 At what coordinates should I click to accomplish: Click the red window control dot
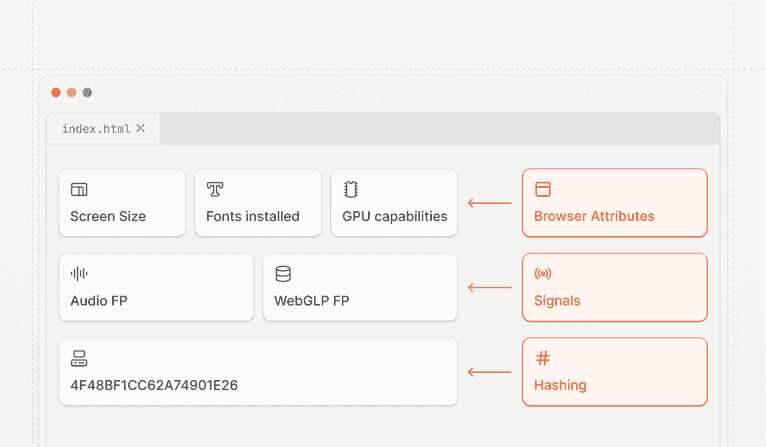(56, 93)
